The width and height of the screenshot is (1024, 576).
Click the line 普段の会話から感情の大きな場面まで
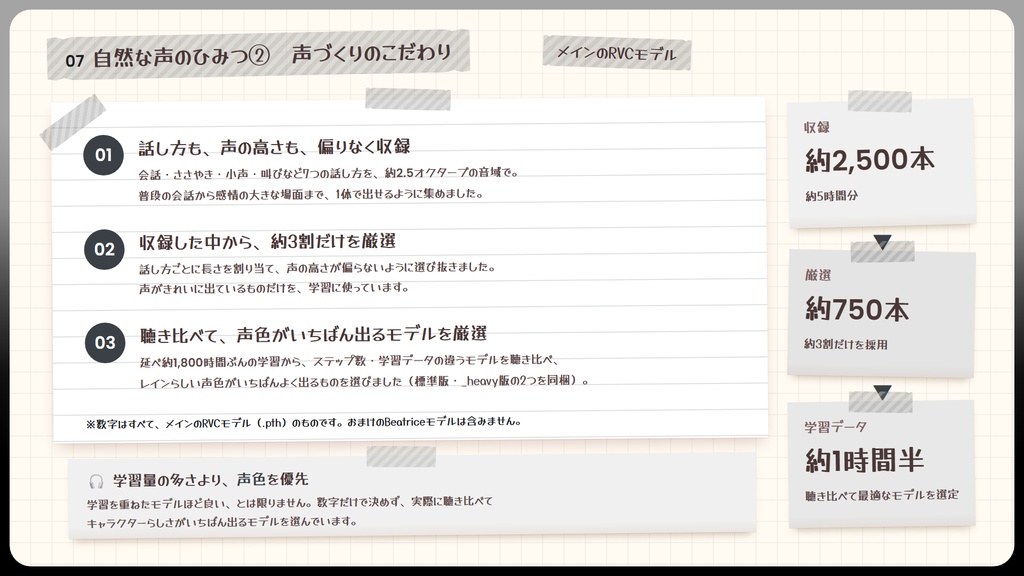coord(311,195)
